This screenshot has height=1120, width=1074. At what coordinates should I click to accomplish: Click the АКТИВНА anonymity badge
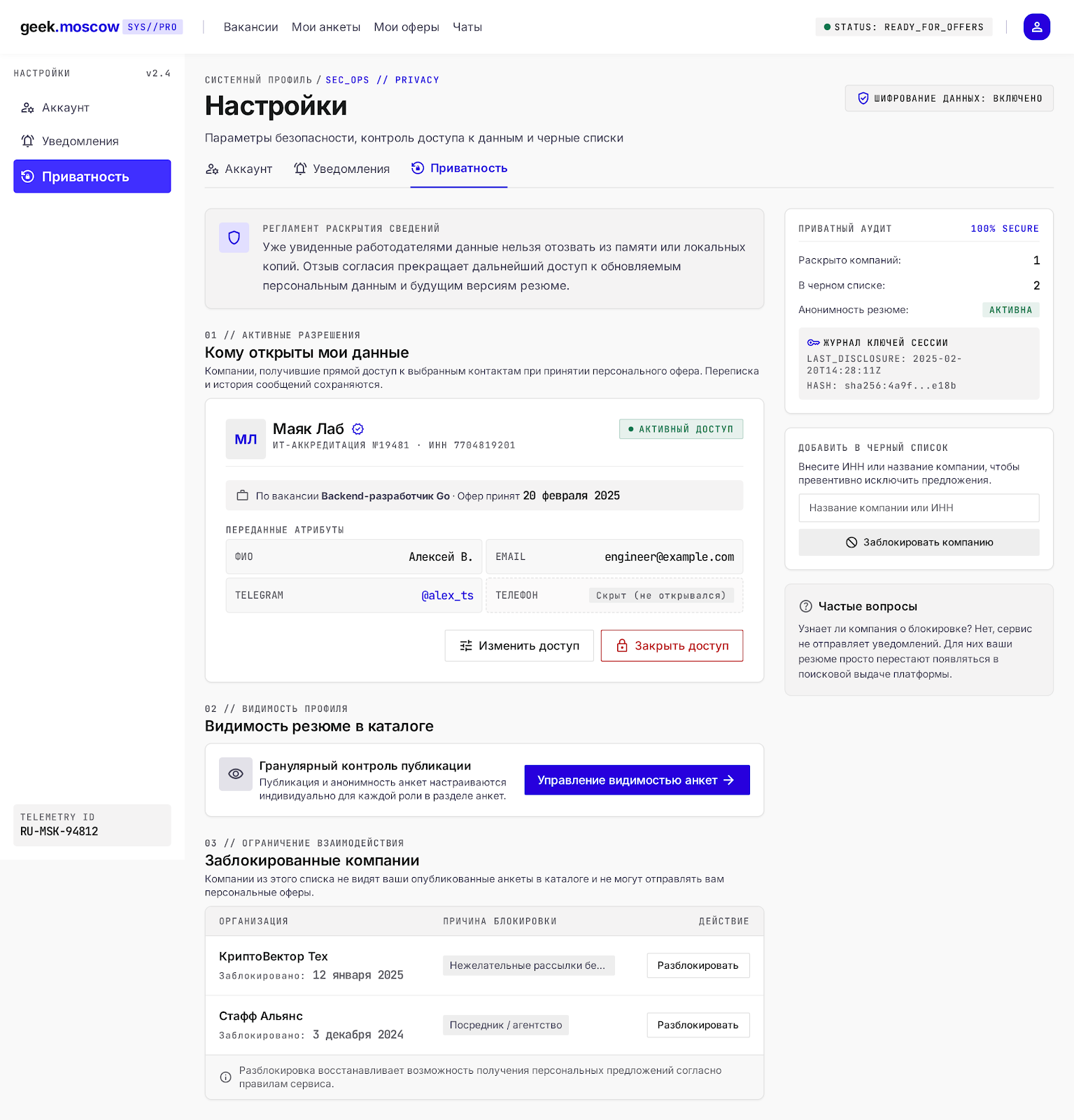(1010, 310)
